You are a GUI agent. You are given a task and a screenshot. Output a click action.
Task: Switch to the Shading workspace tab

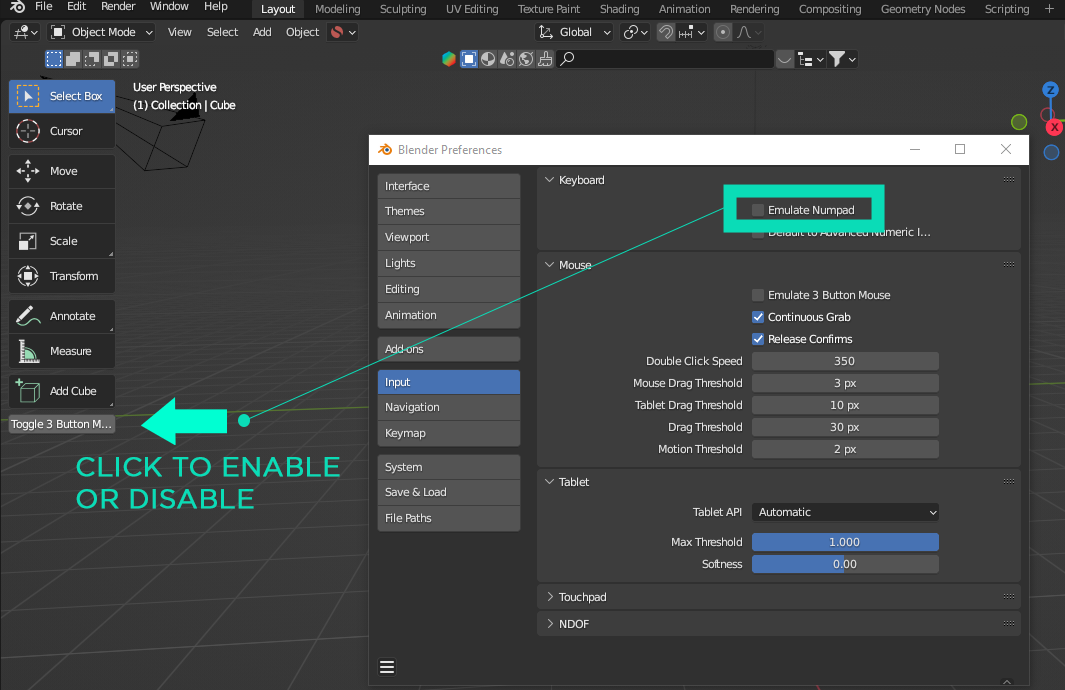point(619,9)
